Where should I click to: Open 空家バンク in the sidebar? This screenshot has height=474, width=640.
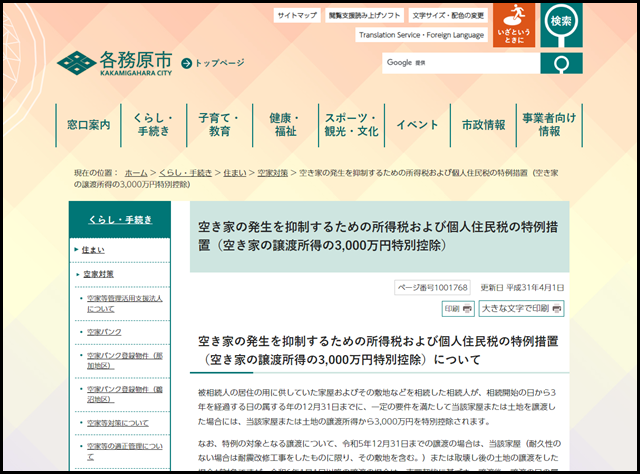pos(104,332)
